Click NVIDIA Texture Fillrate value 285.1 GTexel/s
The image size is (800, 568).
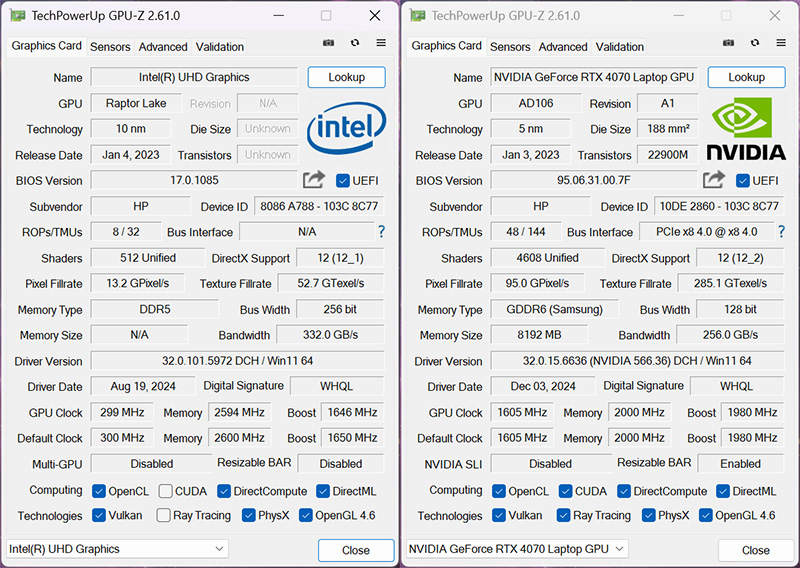(x=731, y=283)
